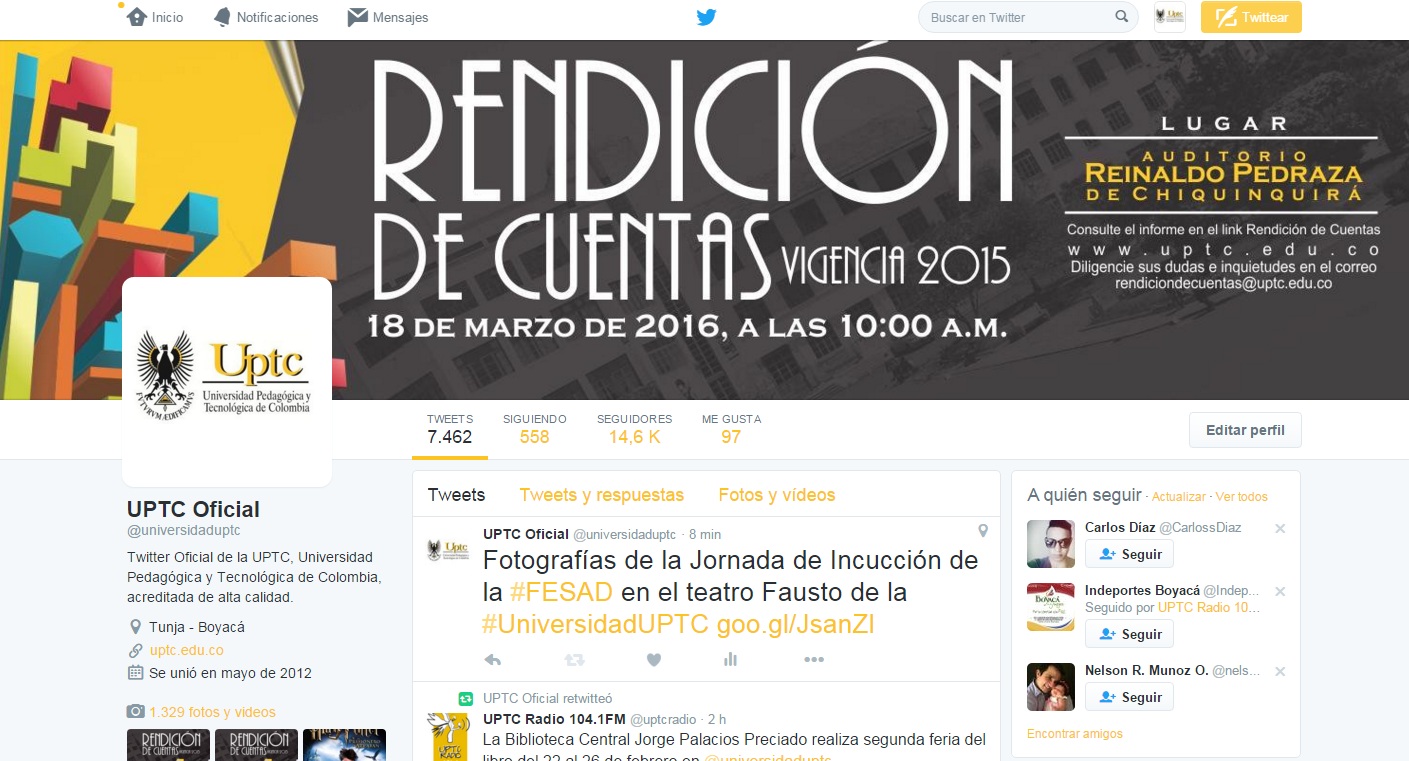Open UPTC Radio 10… followed-by link
The height and width of the screenshot is (761, 1409).
[1209, 607]
